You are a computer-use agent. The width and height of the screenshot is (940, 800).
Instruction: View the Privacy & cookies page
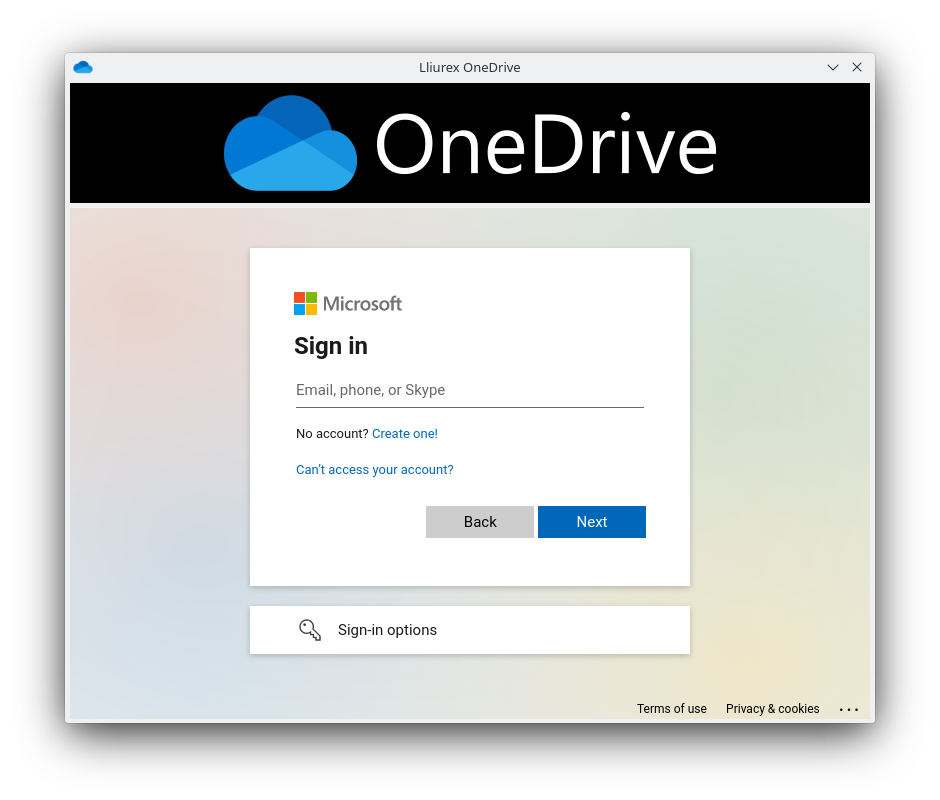coord(772,709)
